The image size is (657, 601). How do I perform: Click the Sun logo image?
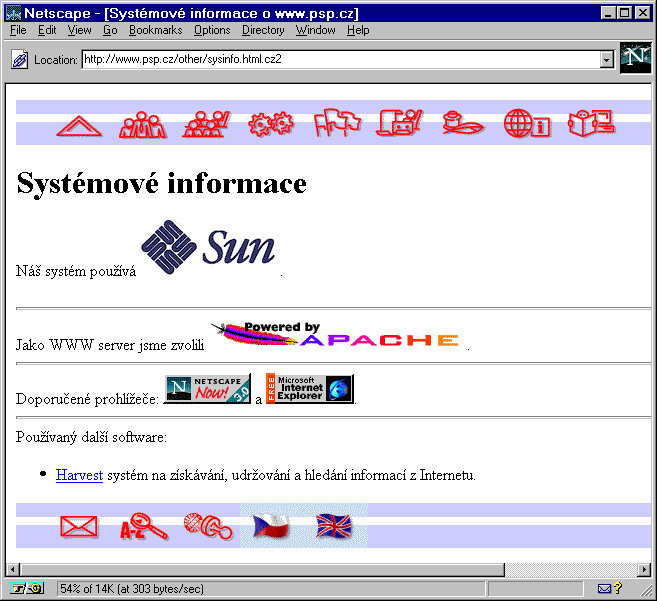tap(208, 247)
